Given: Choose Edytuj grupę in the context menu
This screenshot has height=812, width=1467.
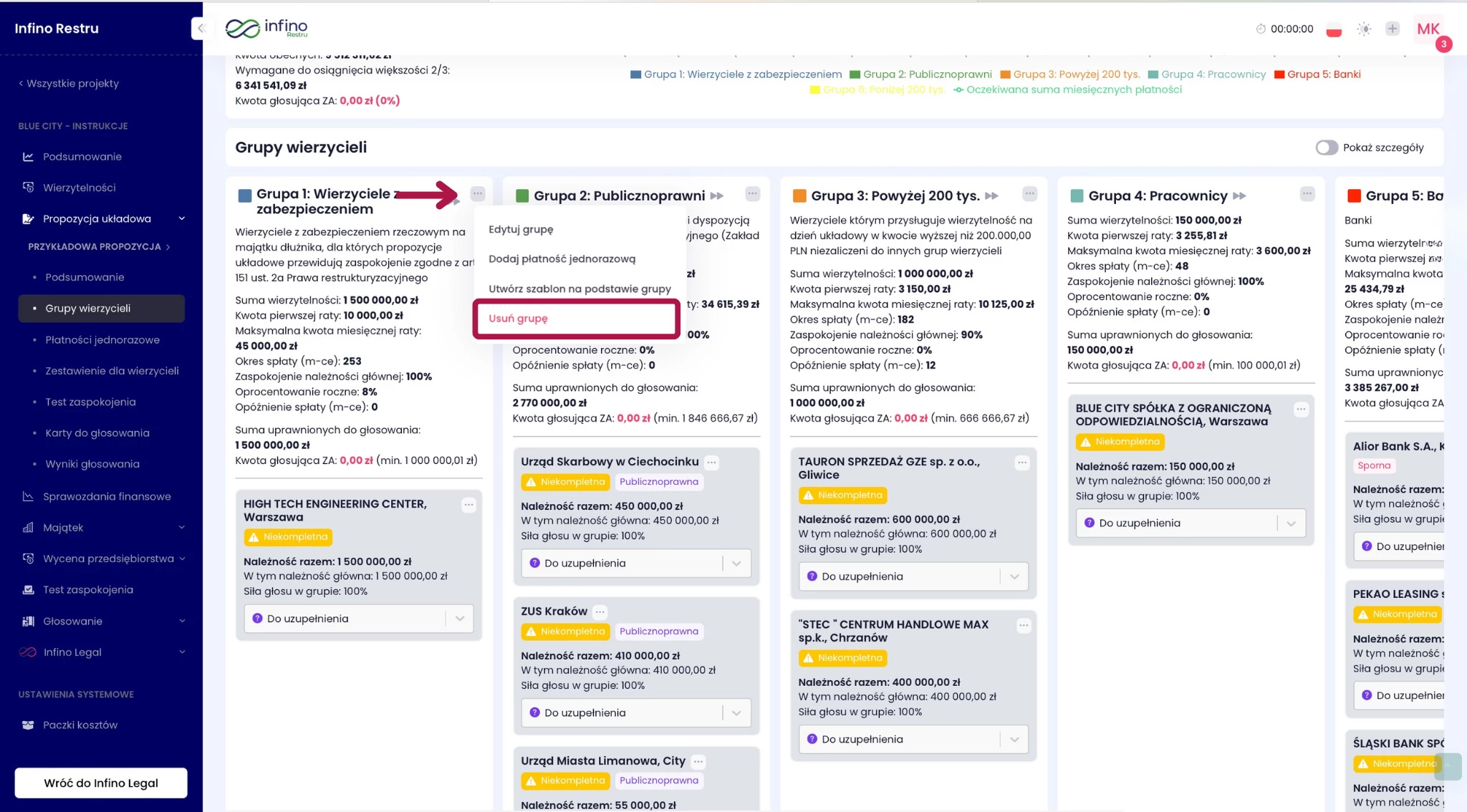Looking at the screenshot, I should coord(521,230).
